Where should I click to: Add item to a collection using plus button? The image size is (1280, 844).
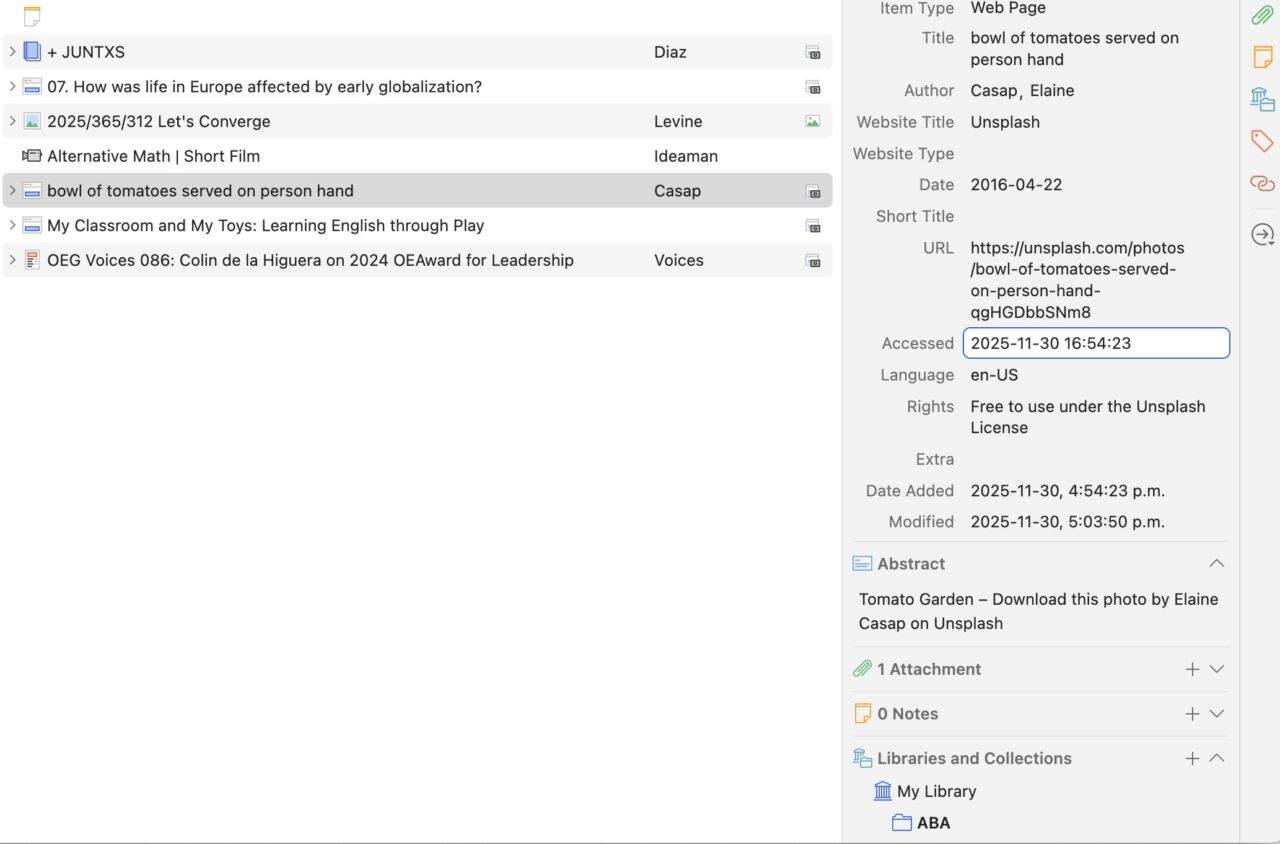click(1192, 758)
